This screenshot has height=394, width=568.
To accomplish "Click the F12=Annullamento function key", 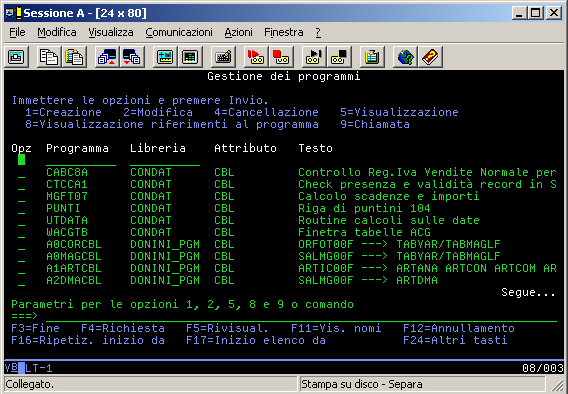I will tap(459, 328).
